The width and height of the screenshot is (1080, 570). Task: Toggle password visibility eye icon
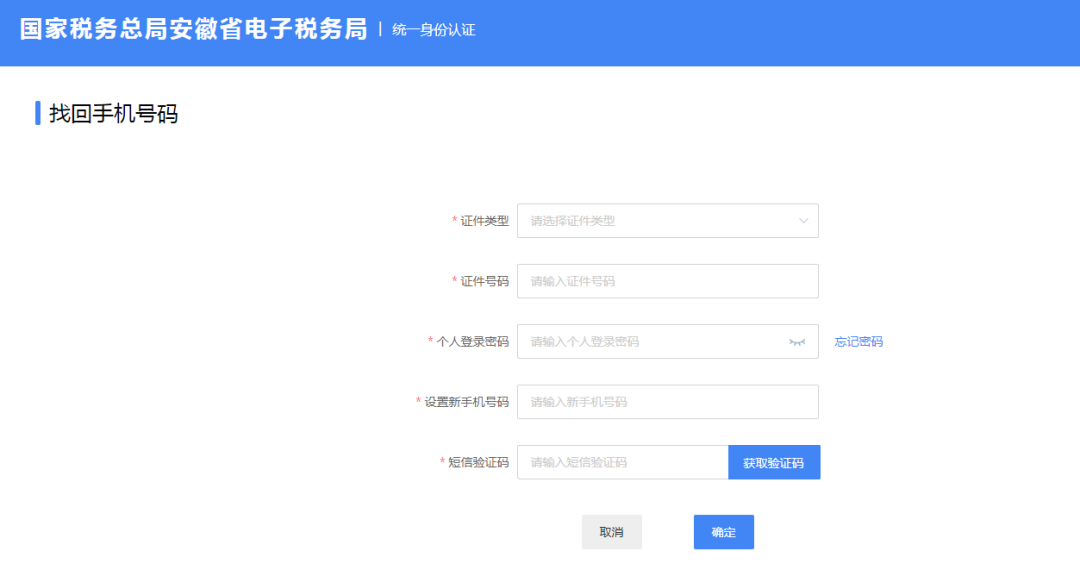[x=796, y=342]
